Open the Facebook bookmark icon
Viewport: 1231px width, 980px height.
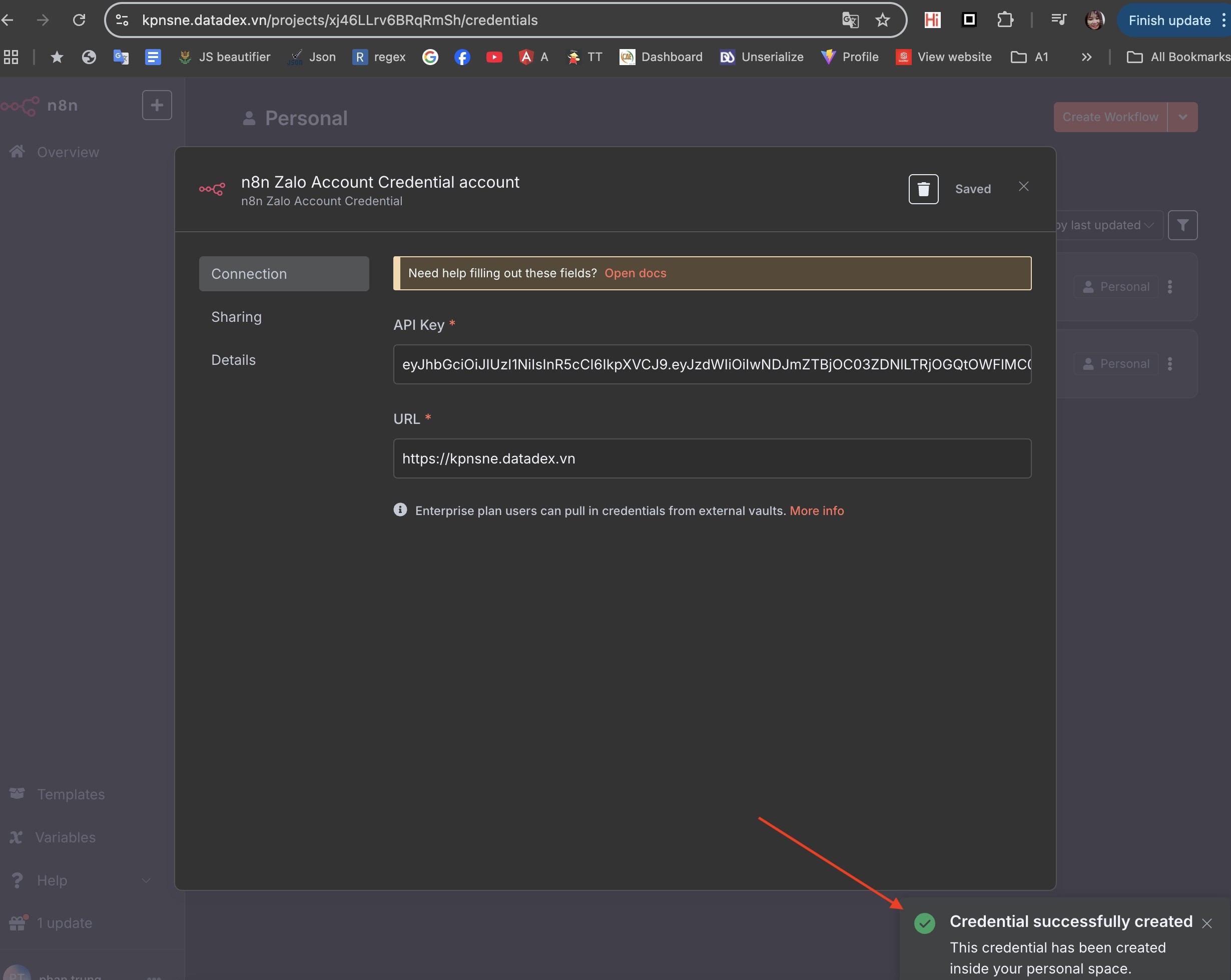click(462, 57)
